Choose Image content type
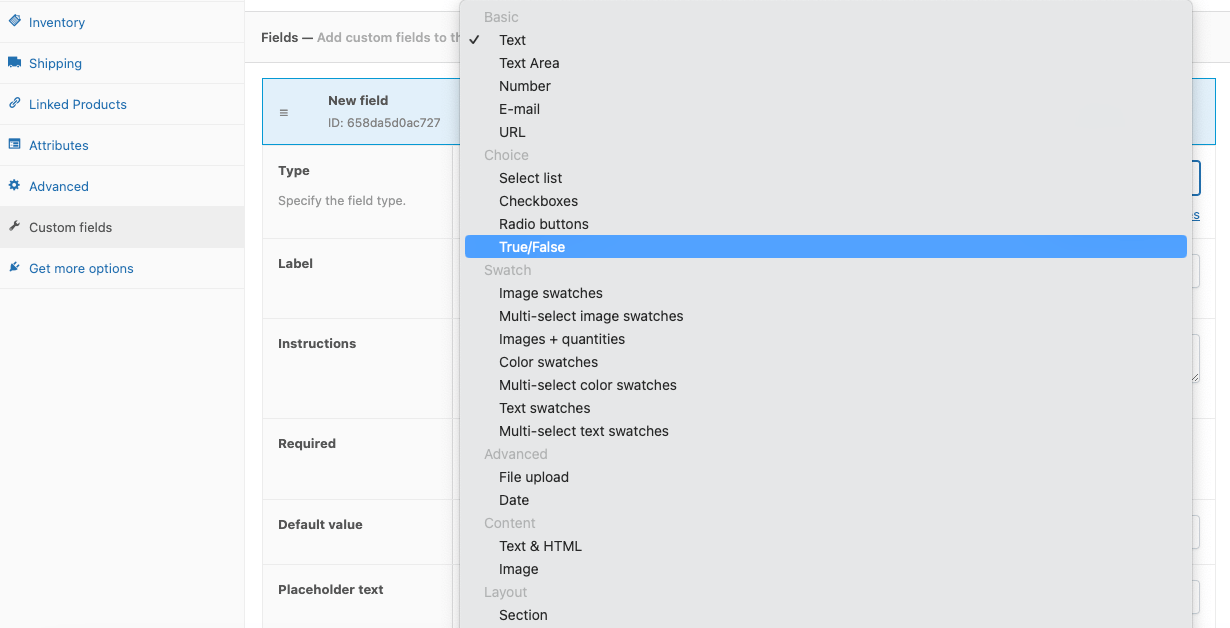 click(826, 569)
